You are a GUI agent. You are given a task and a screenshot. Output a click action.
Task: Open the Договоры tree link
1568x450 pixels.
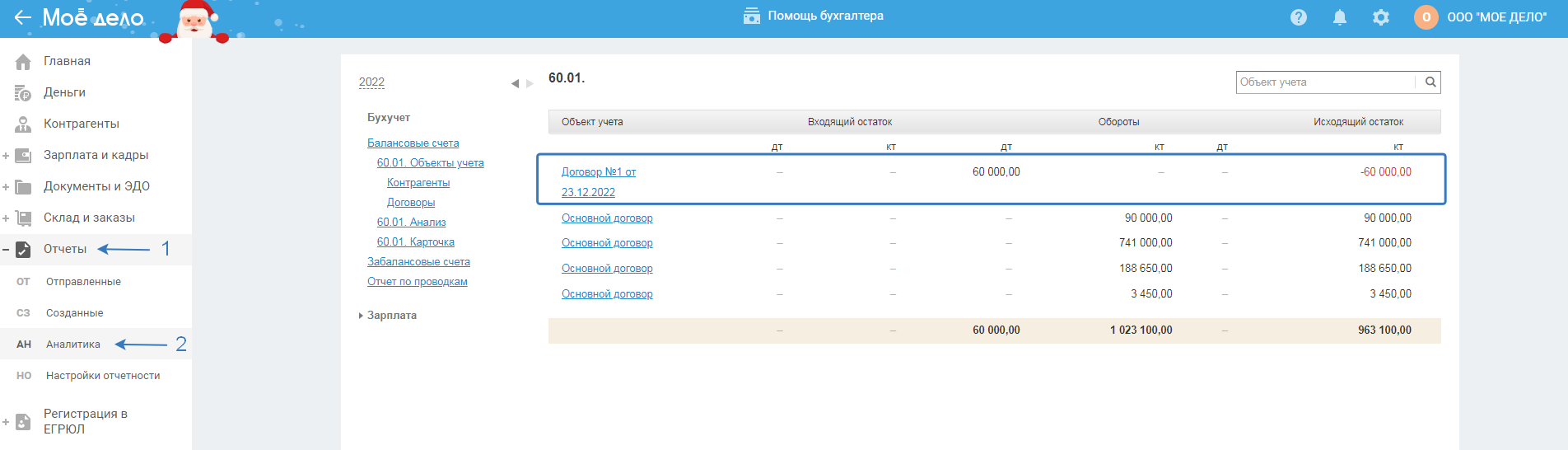click(x=411, y=203)
